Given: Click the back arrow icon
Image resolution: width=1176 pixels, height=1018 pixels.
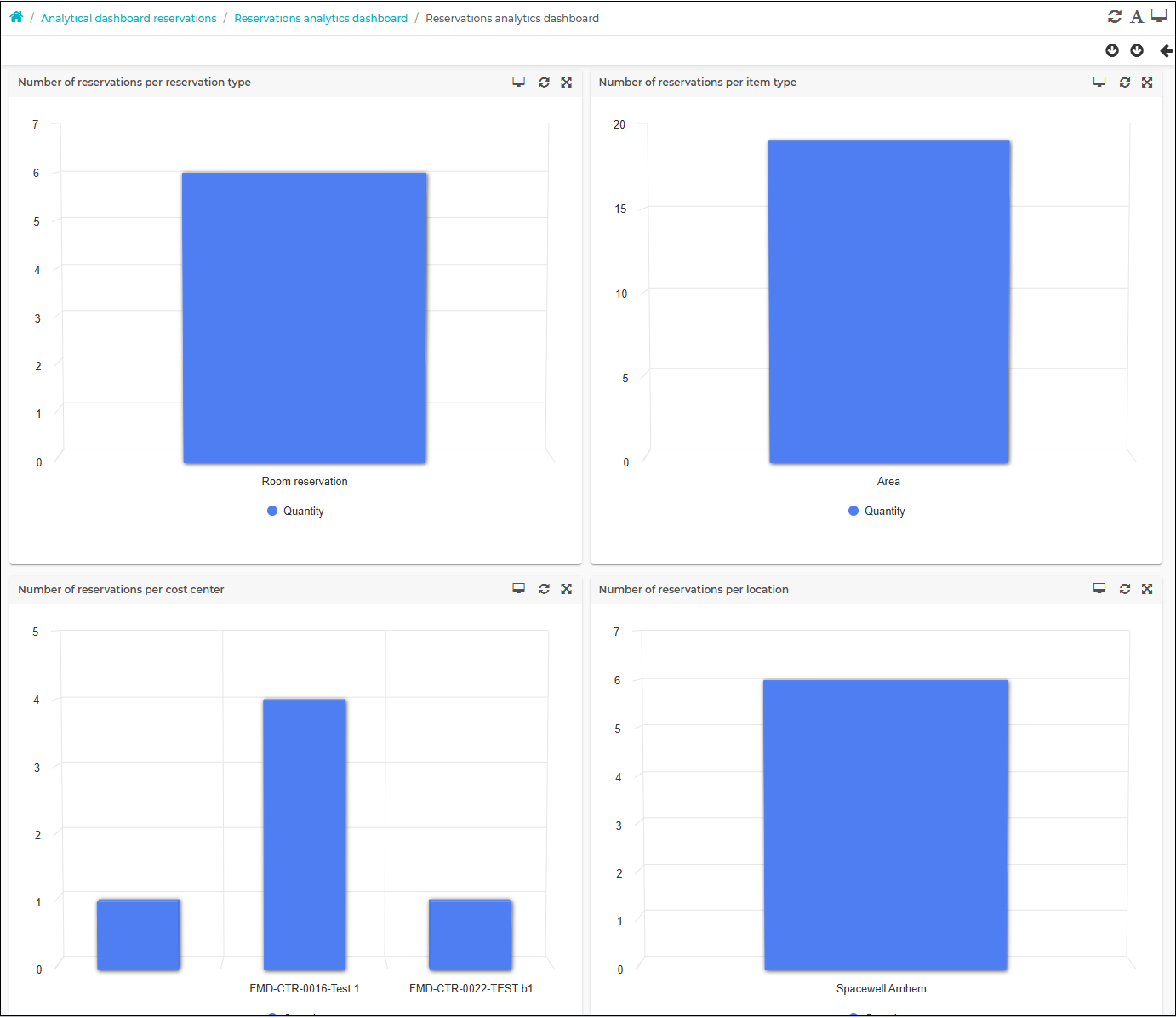Looking at the screenshot, I should 1166,51.
